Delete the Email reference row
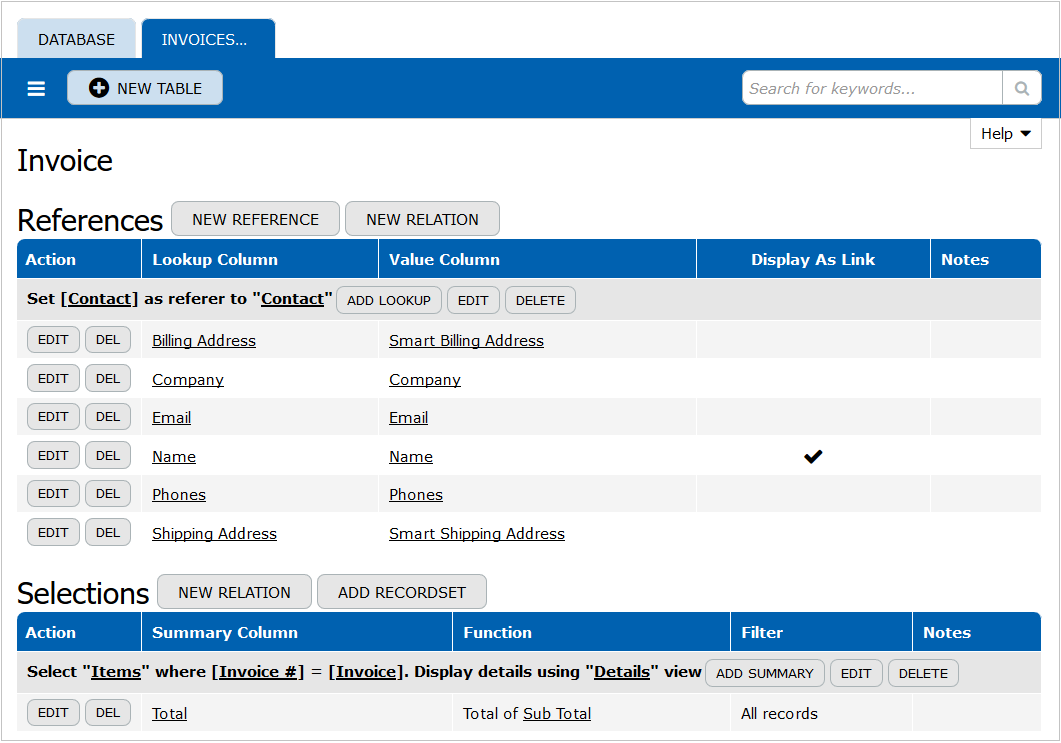 (x=108, y=417)
